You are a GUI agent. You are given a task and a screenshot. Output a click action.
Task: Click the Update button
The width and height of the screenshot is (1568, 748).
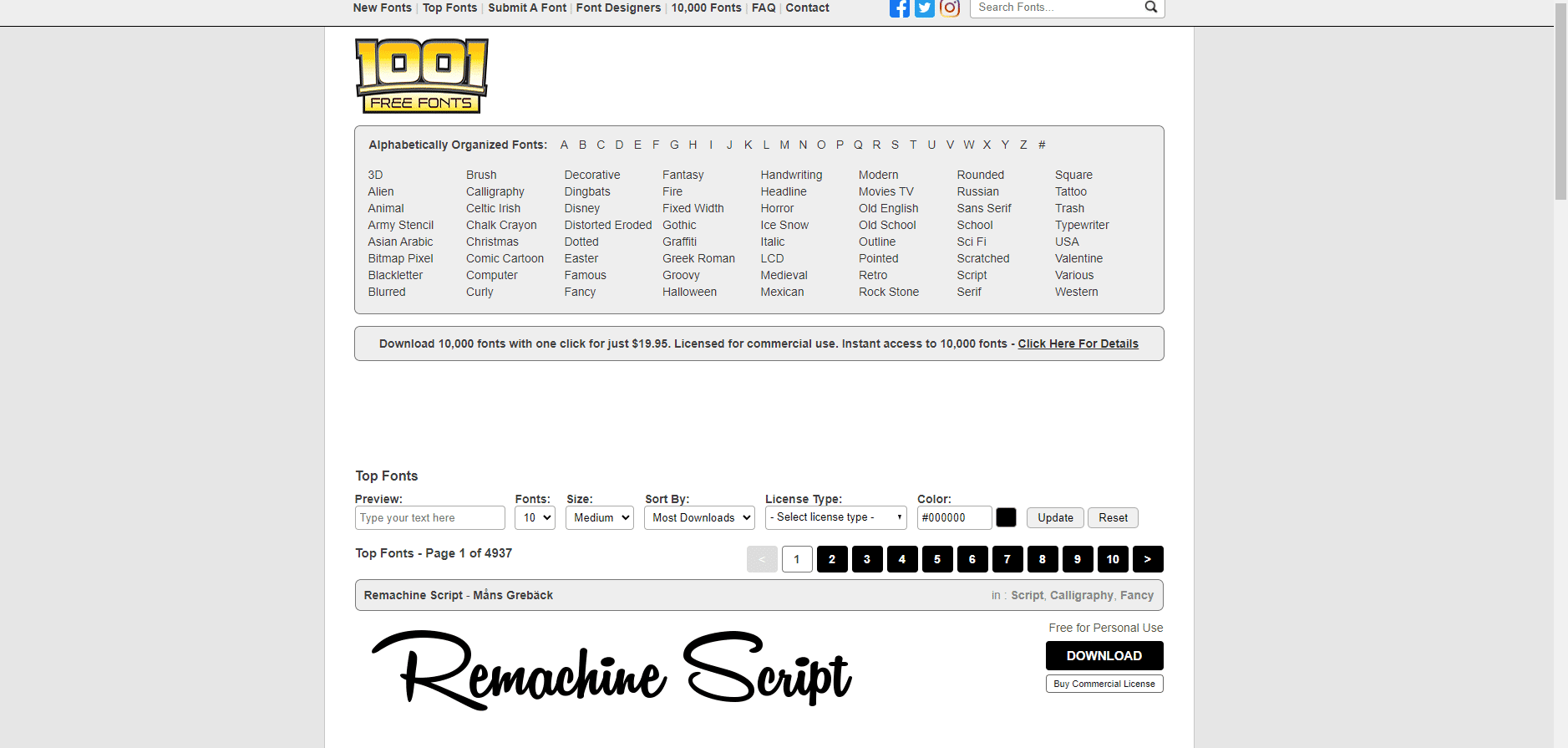pyautogui.click(x=1056, y=518)
